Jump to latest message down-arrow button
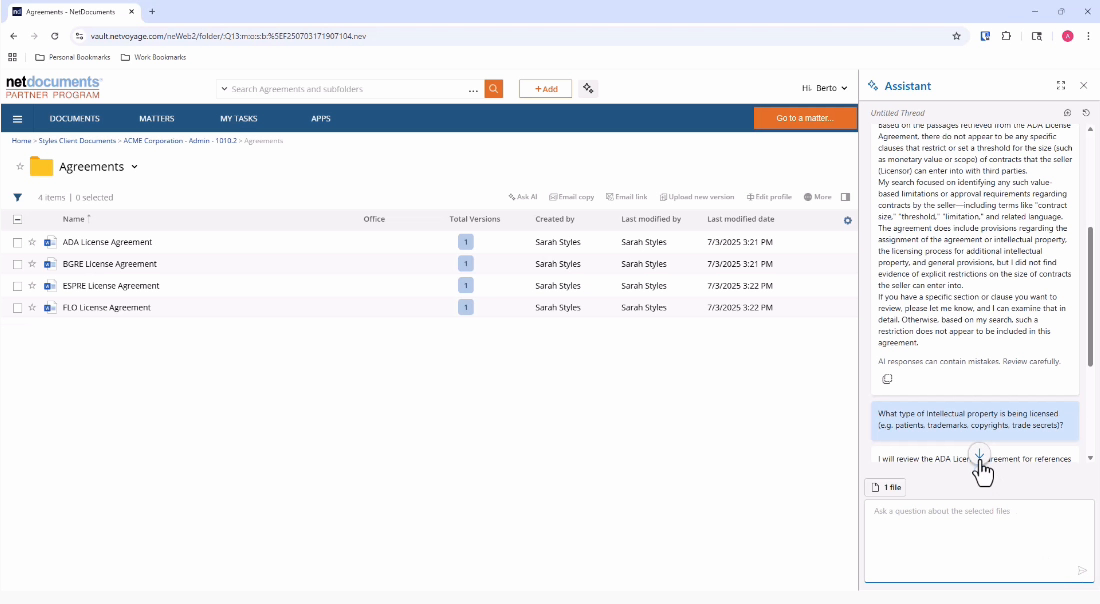Viewport: 1100px width, 604px height. (979, 454)
